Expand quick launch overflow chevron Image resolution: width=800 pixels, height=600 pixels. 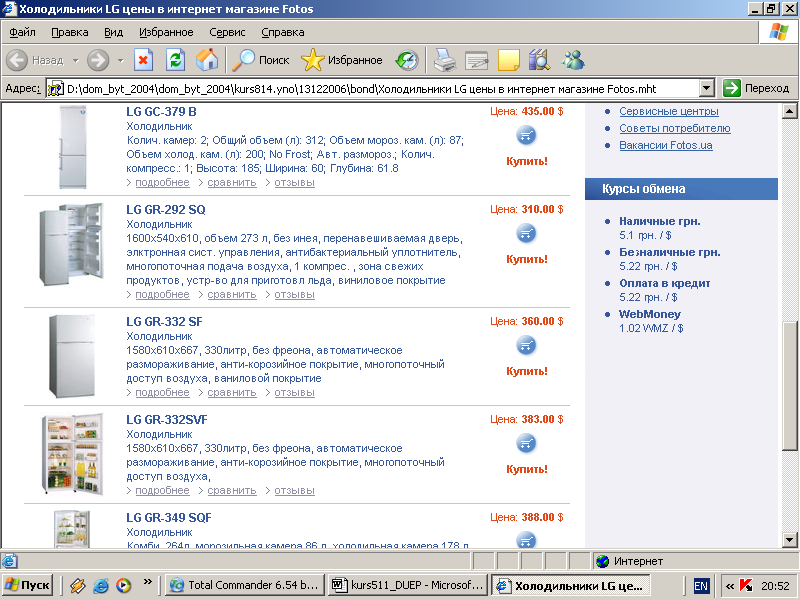pos(147,582)
